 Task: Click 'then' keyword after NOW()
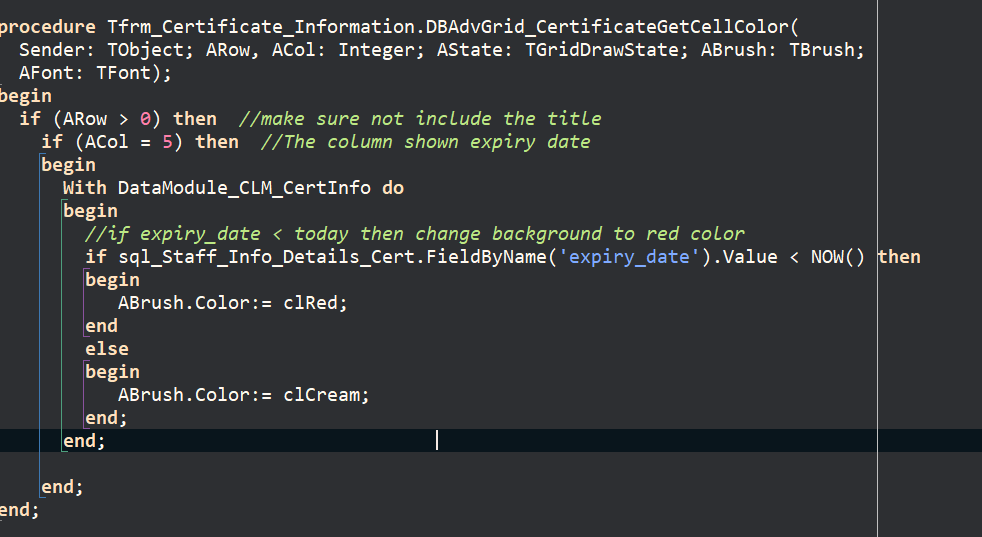[899, 257]
